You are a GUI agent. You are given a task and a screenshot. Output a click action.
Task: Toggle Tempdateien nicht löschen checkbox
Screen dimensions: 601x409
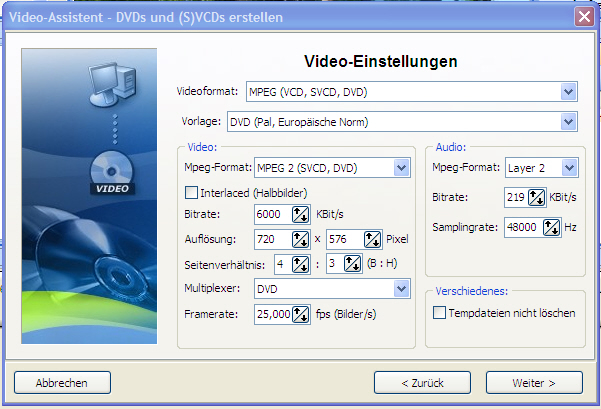click(x=441, y=313)
